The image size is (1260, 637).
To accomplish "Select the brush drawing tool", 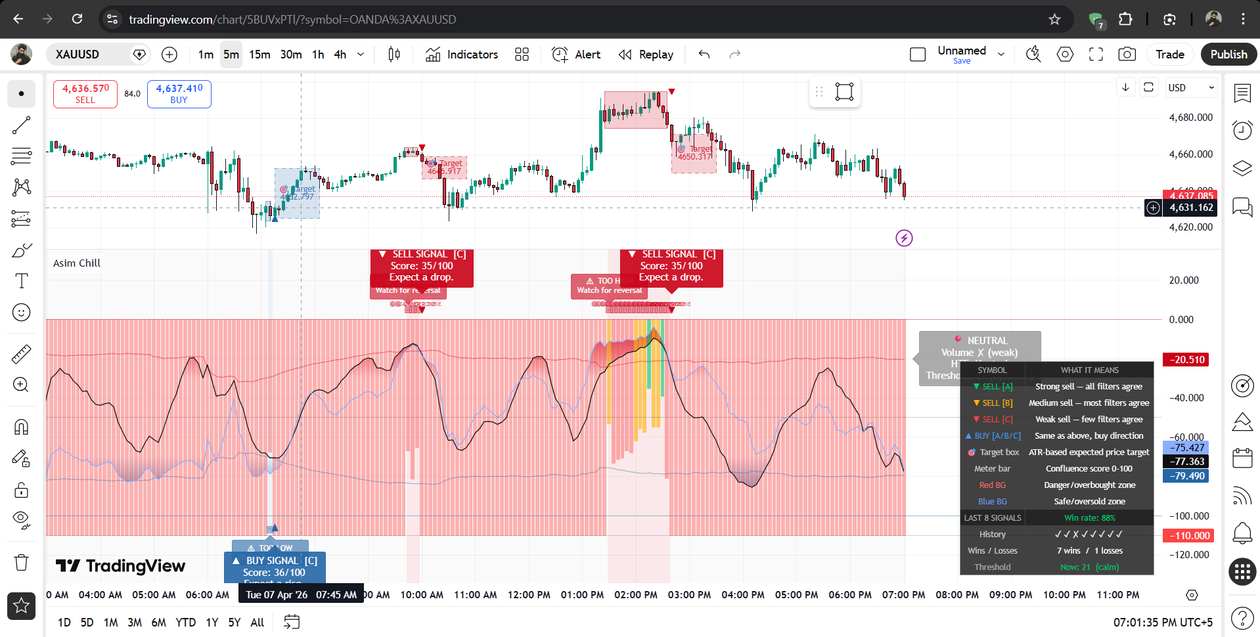I will coord(21,250).
